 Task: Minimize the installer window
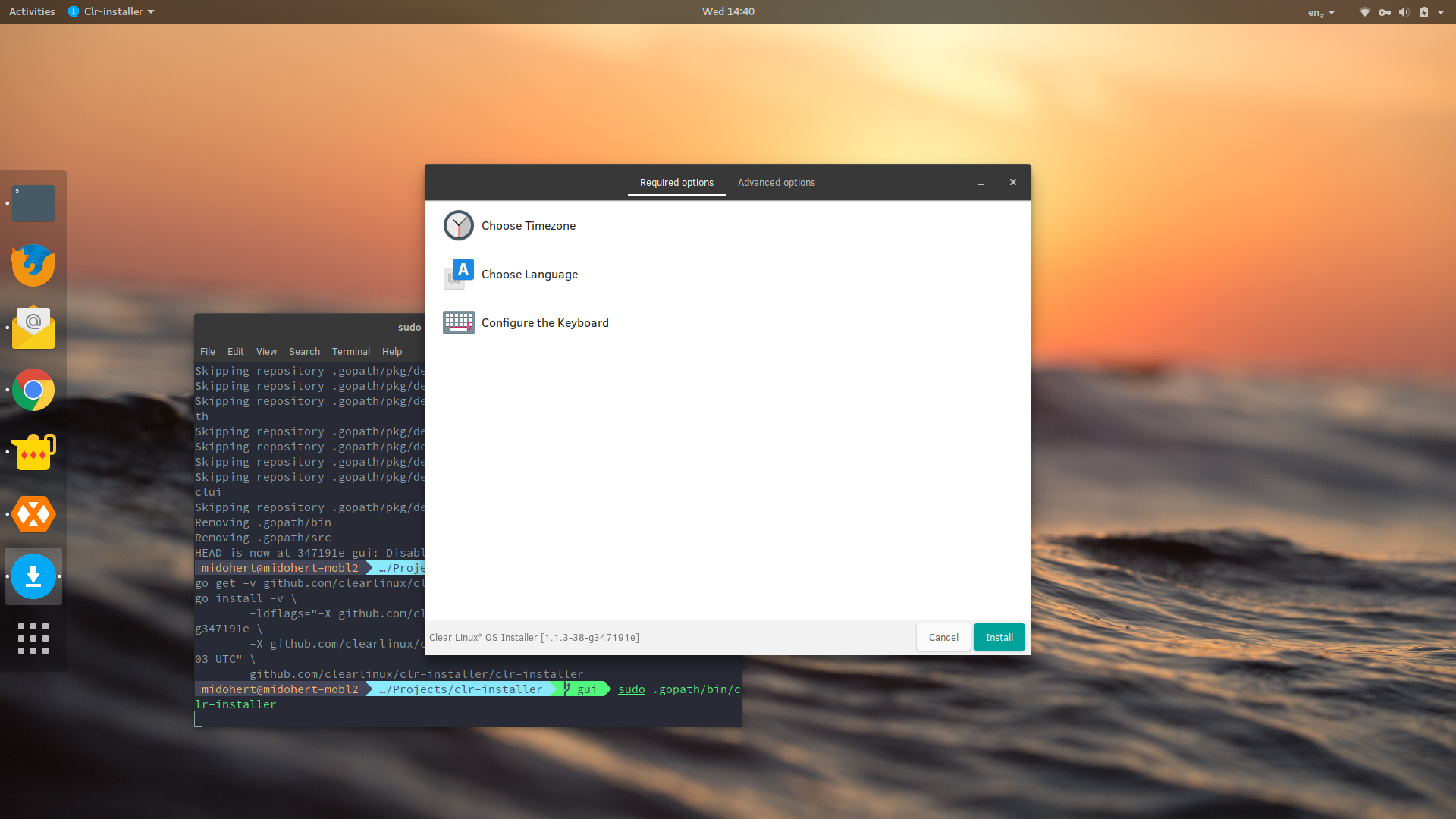(x=981, y=183)
